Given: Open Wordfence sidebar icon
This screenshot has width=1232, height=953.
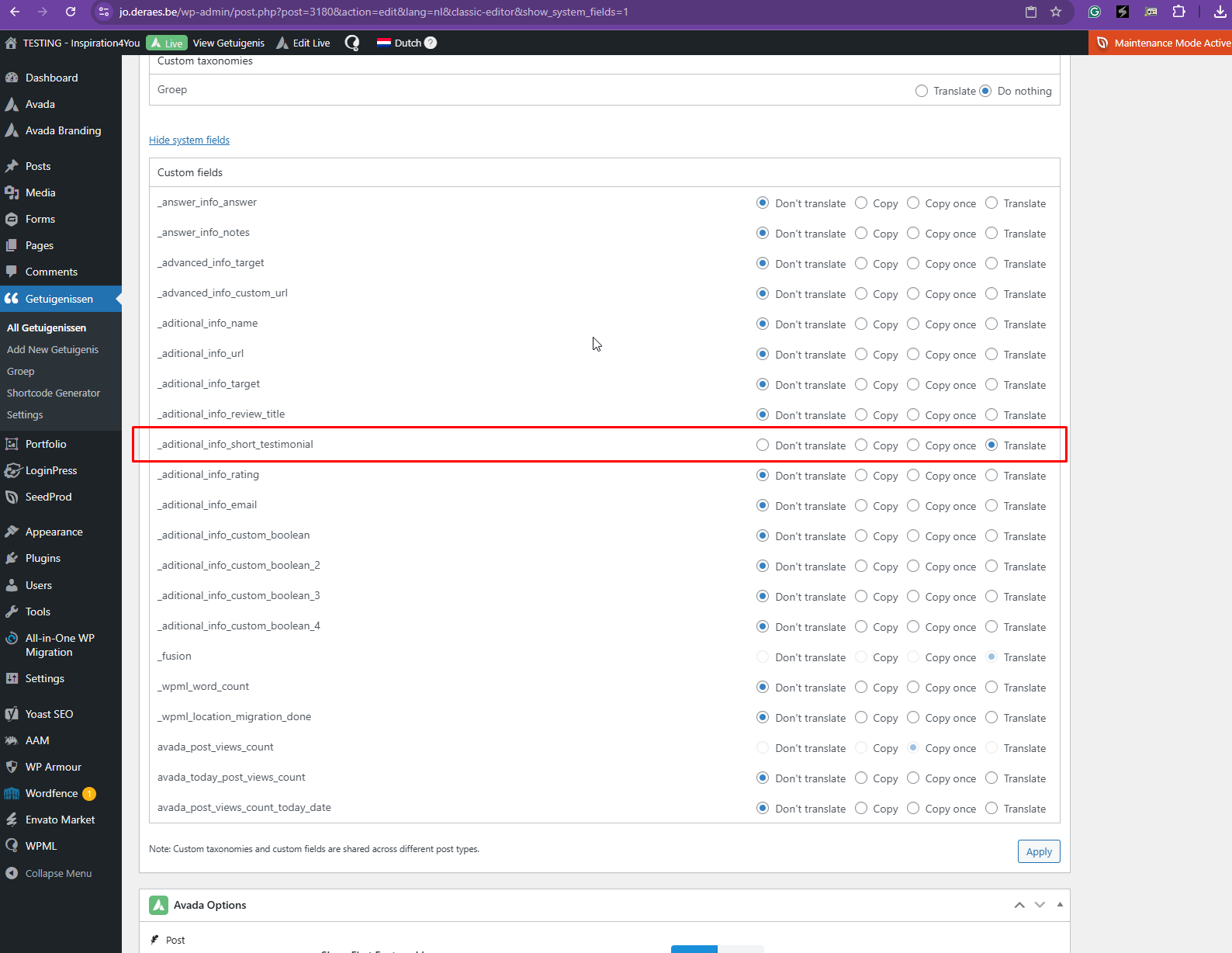Looking at the screenshot, I should click(12, 793).
